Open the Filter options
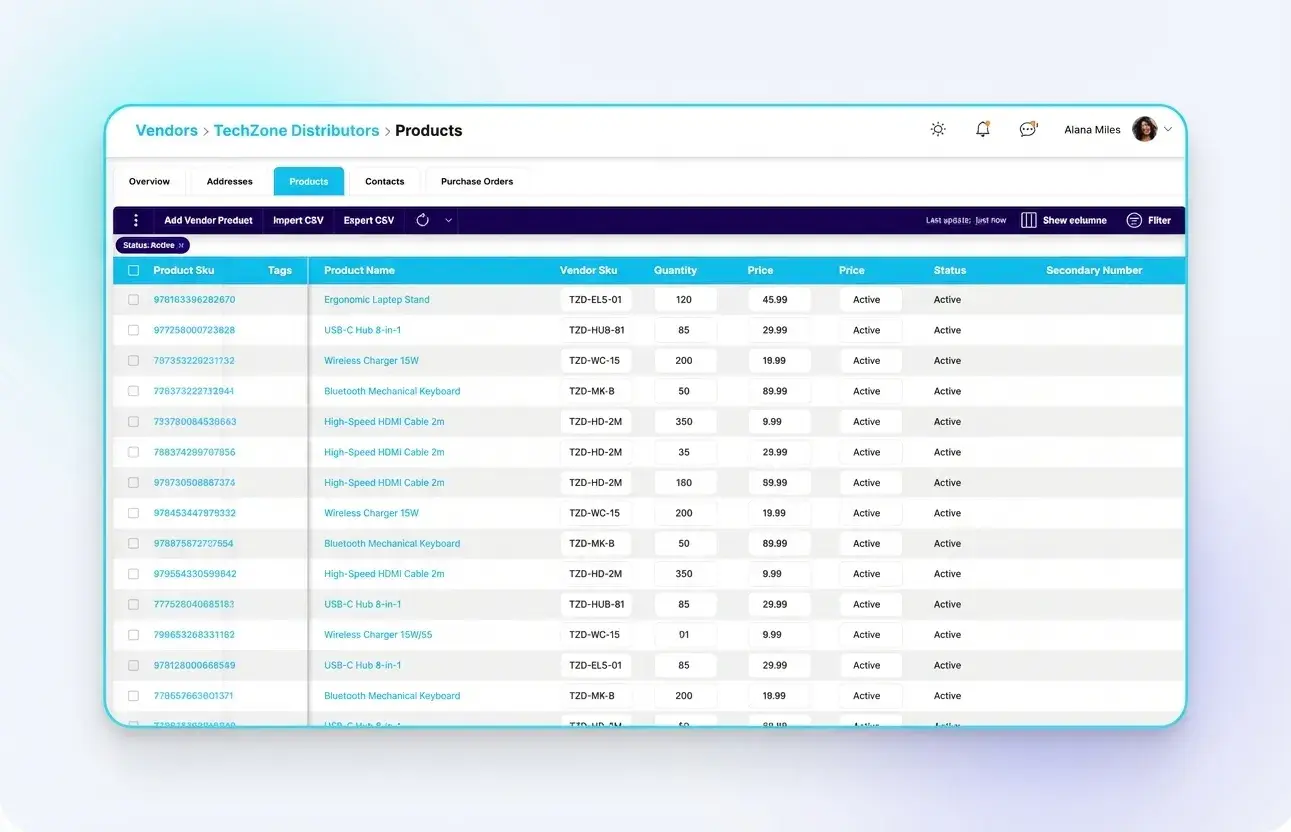The width and height of the screenshot is (1291, 832). 1148,220
